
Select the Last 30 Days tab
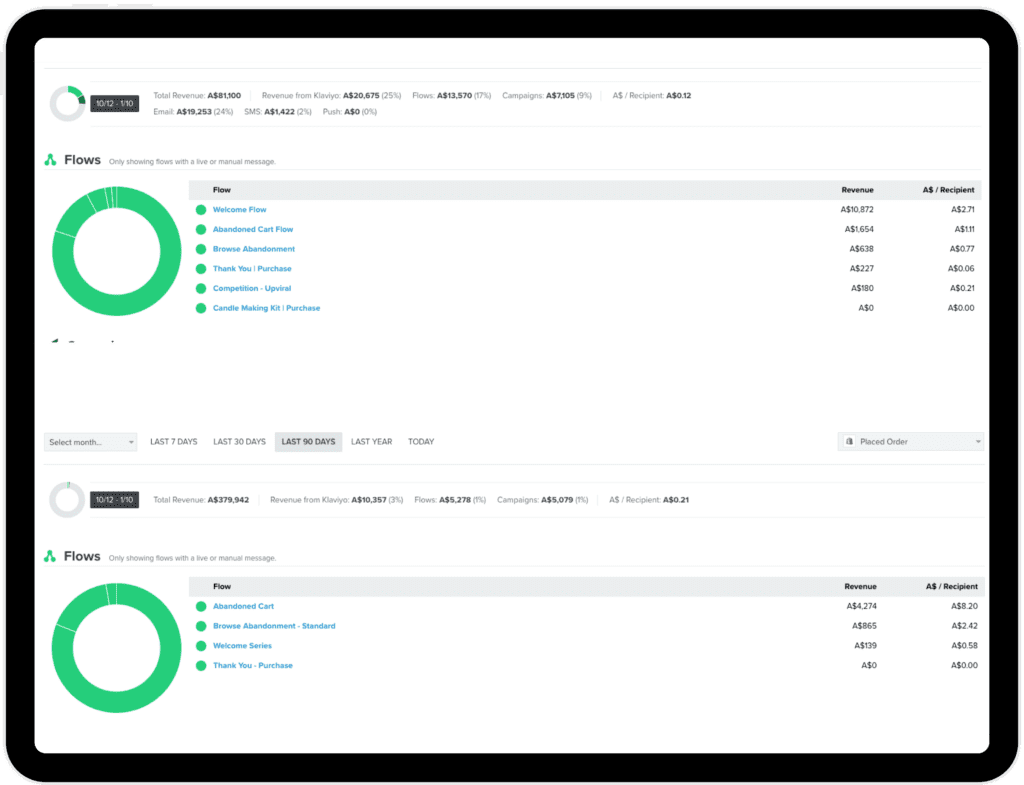[239, 442]
